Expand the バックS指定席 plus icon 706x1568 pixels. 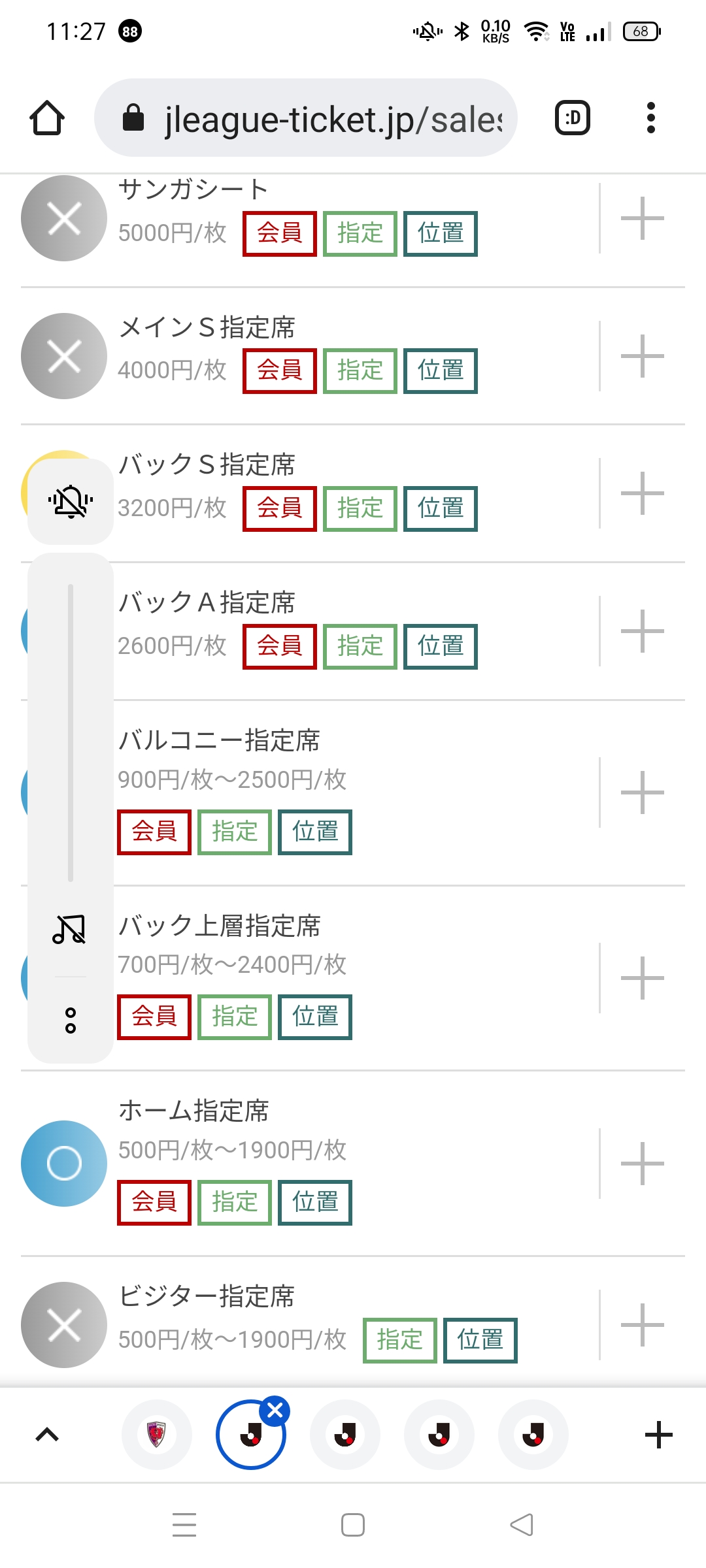(x=642, y=493)
